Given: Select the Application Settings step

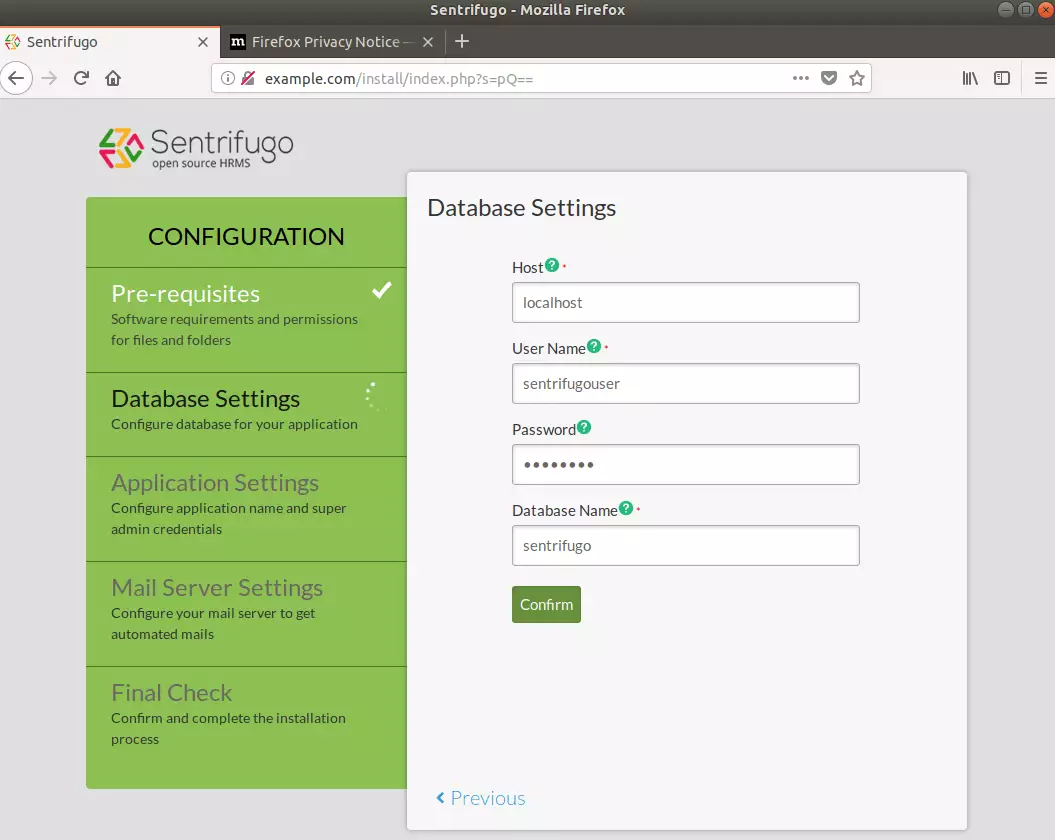Looking at the screenshot, I should click(246, 509).
